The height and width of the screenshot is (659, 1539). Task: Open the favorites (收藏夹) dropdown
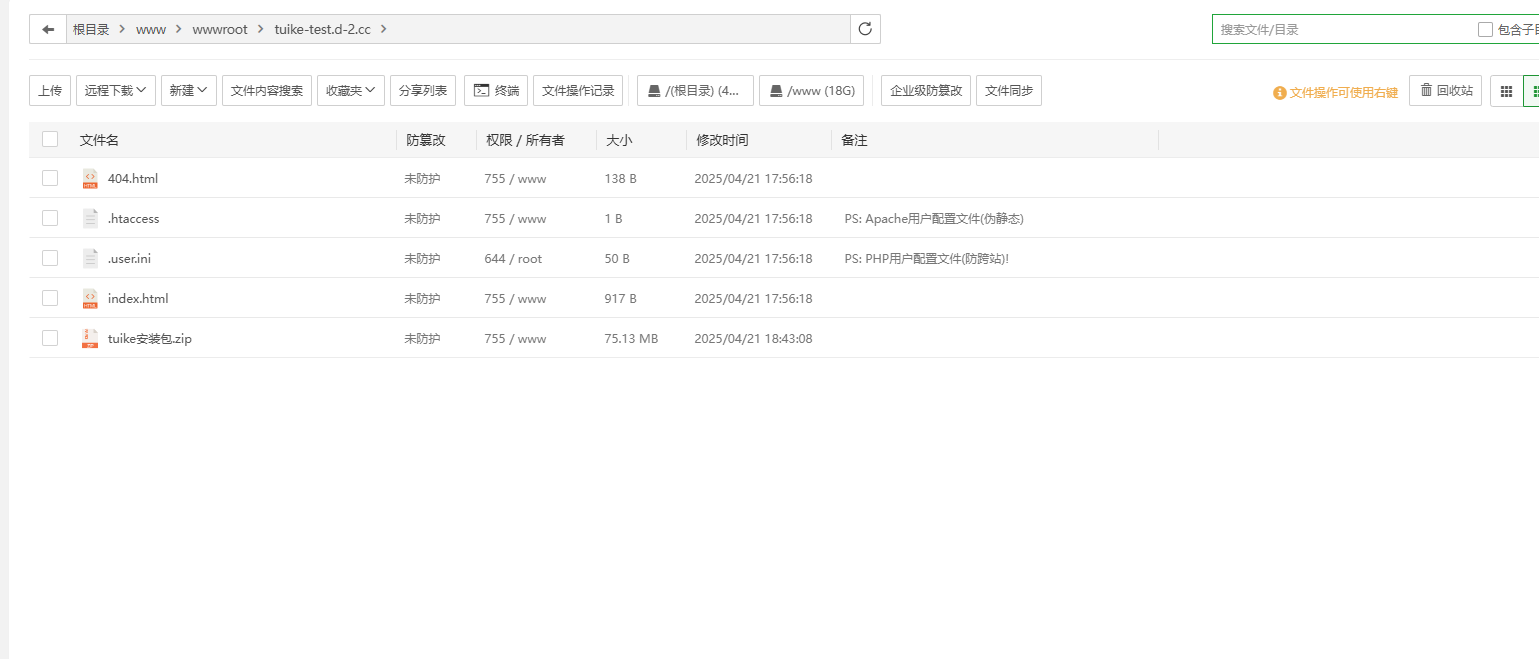pos(350,91)
